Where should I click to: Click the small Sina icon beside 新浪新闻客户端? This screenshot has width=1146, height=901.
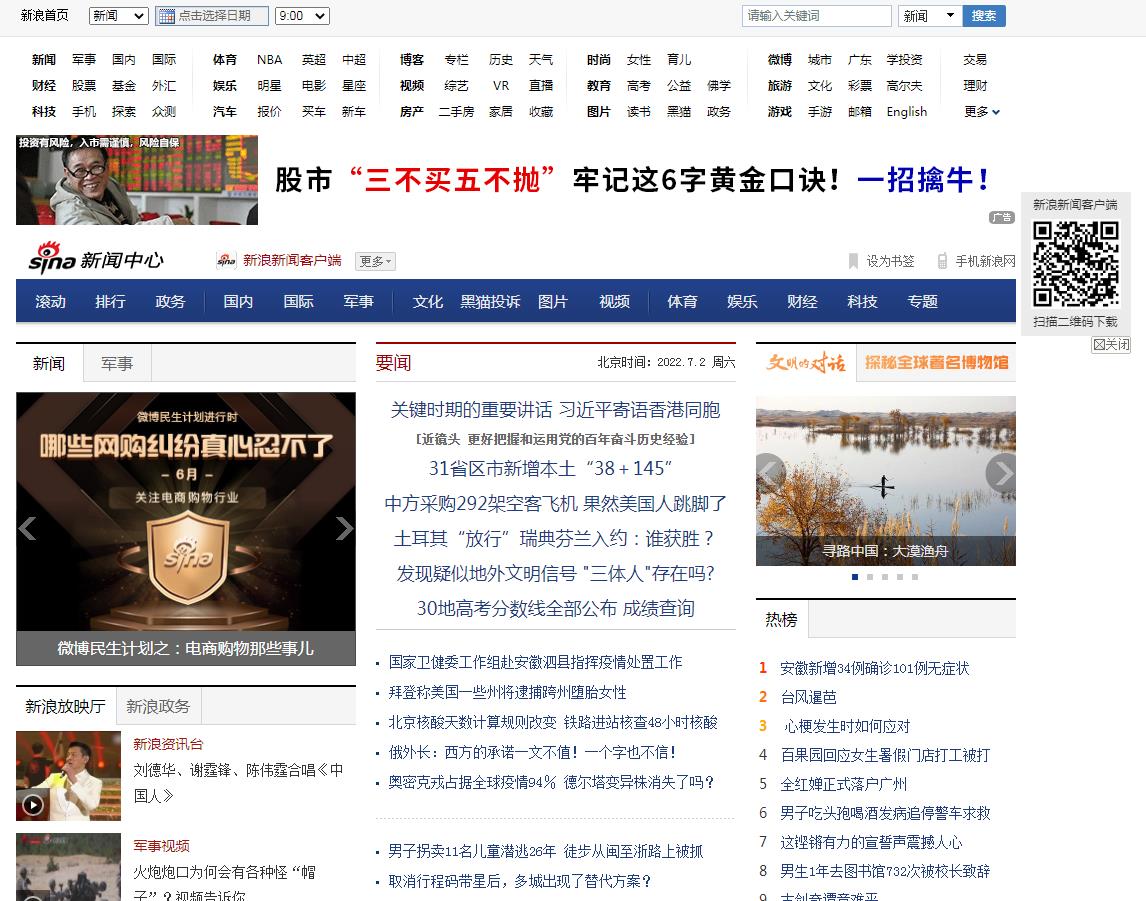tap(227, 260)
